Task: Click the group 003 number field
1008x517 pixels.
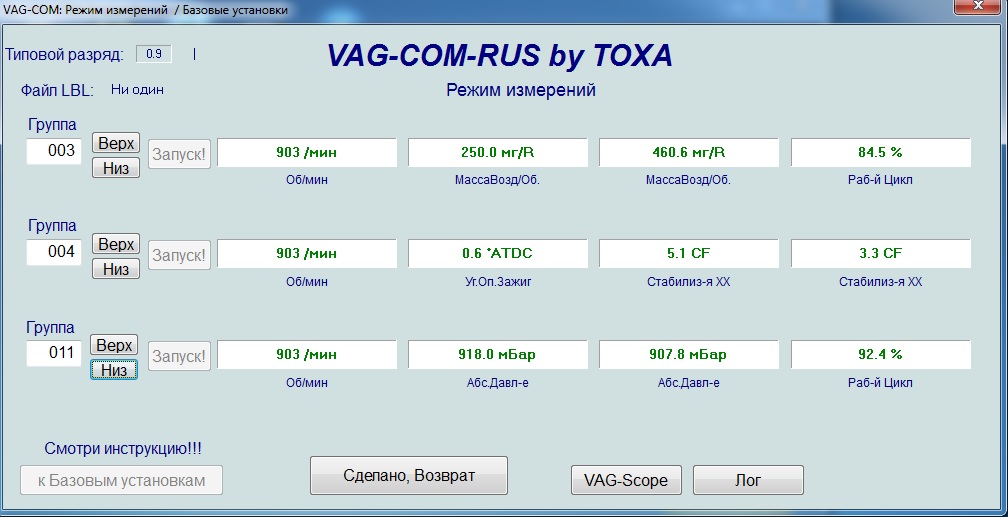Action: point(53,151)
